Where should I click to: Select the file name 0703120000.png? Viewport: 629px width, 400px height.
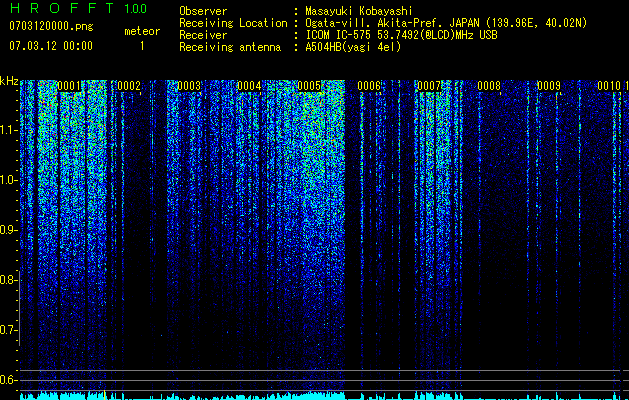coord(51,27)
